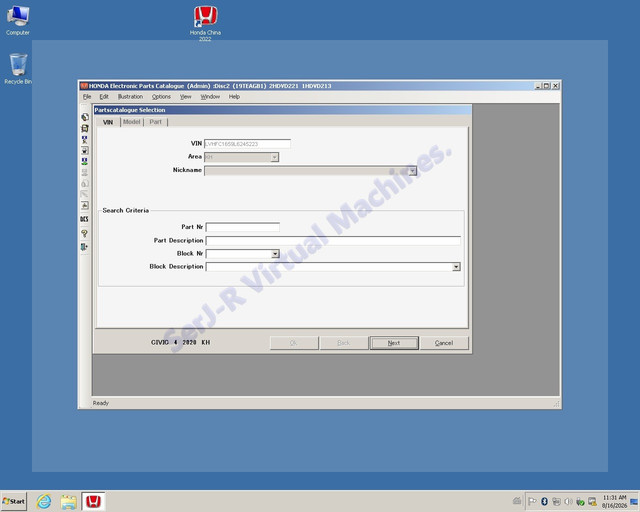The width and height of the screenshot is (640, 512).
Task: Click the safely remove hardware tray icon
Action: (x=580, y=501)
